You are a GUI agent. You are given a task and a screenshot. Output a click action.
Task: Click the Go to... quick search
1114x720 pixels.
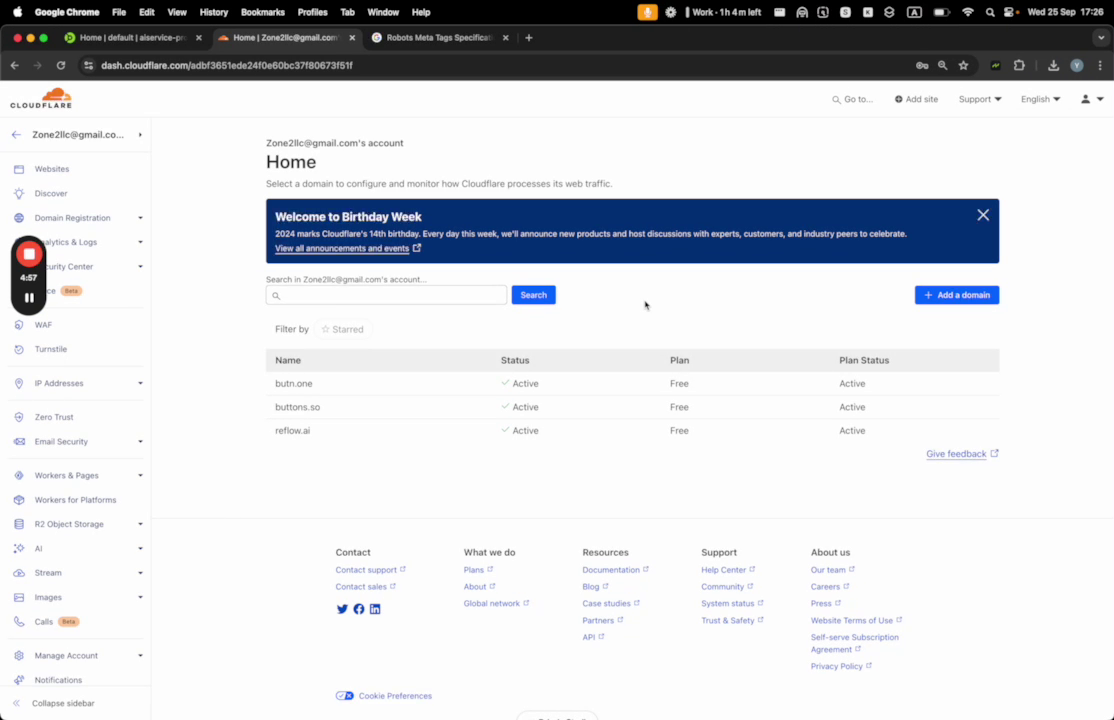(x=853, y=99)
